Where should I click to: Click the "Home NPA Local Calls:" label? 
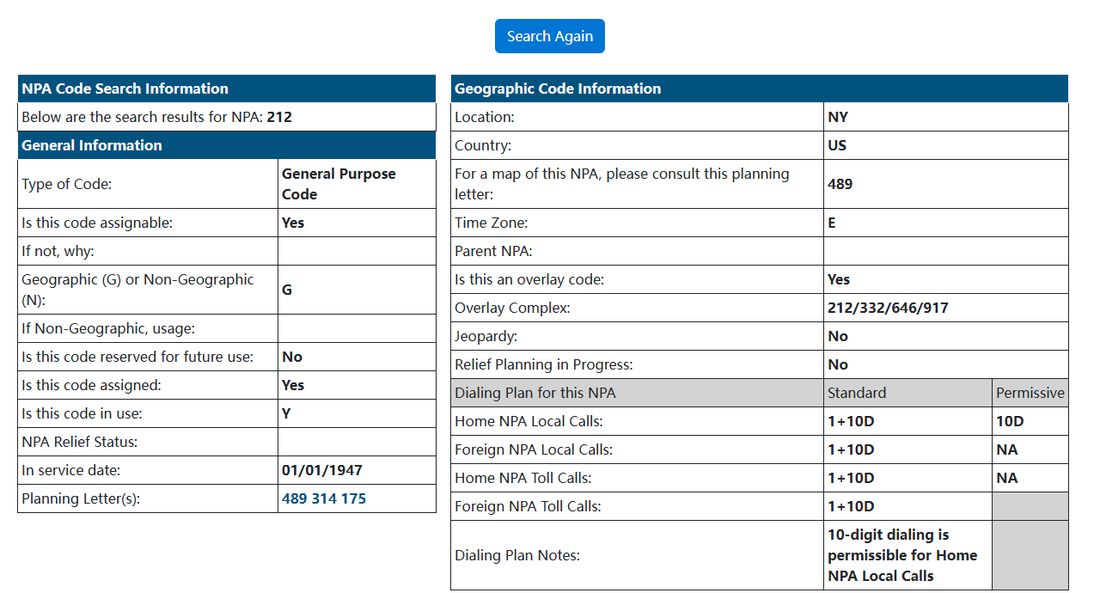pos(528,421)
